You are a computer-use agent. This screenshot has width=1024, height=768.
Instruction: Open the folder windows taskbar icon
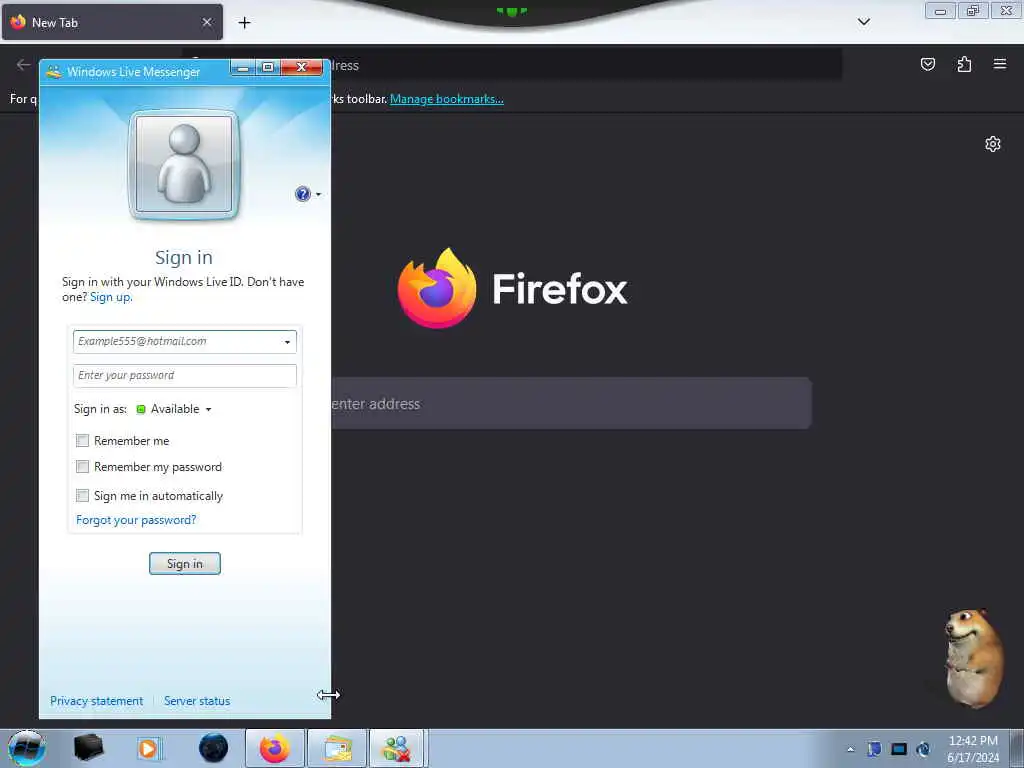click(336, 748)
